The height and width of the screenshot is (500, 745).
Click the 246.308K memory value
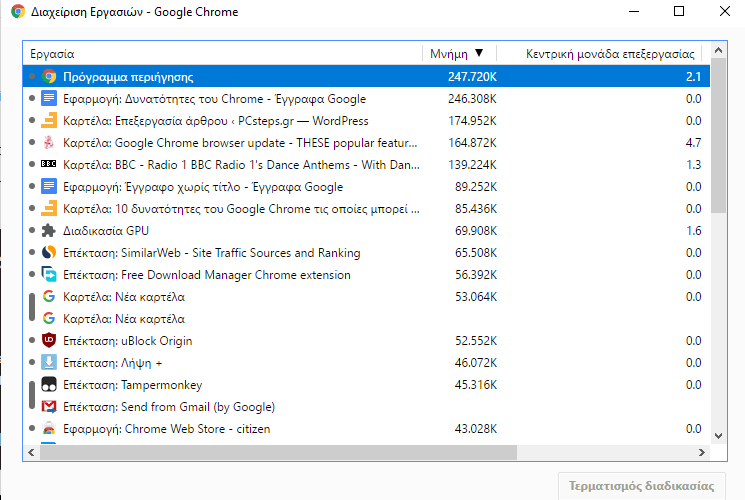472,98
